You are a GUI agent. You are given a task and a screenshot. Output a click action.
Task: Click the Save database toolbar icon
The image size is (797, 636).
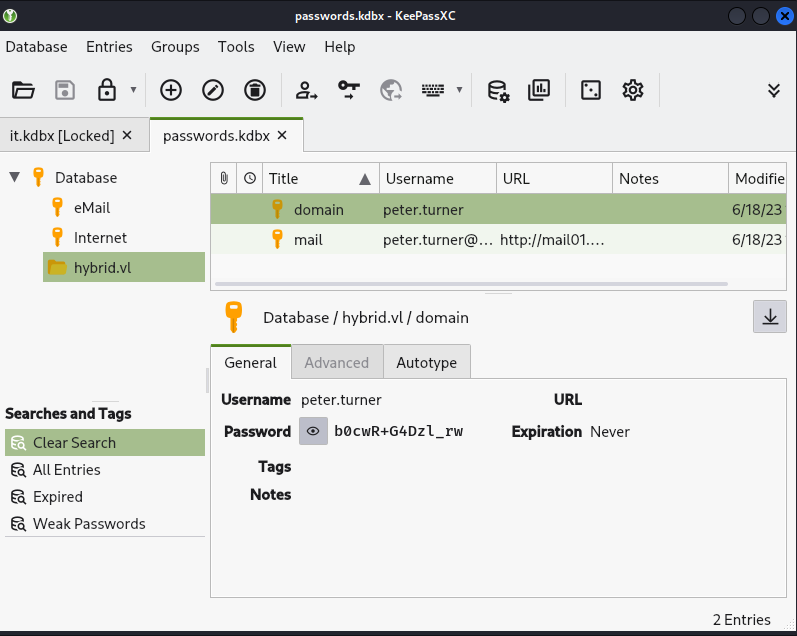point(65,90)
